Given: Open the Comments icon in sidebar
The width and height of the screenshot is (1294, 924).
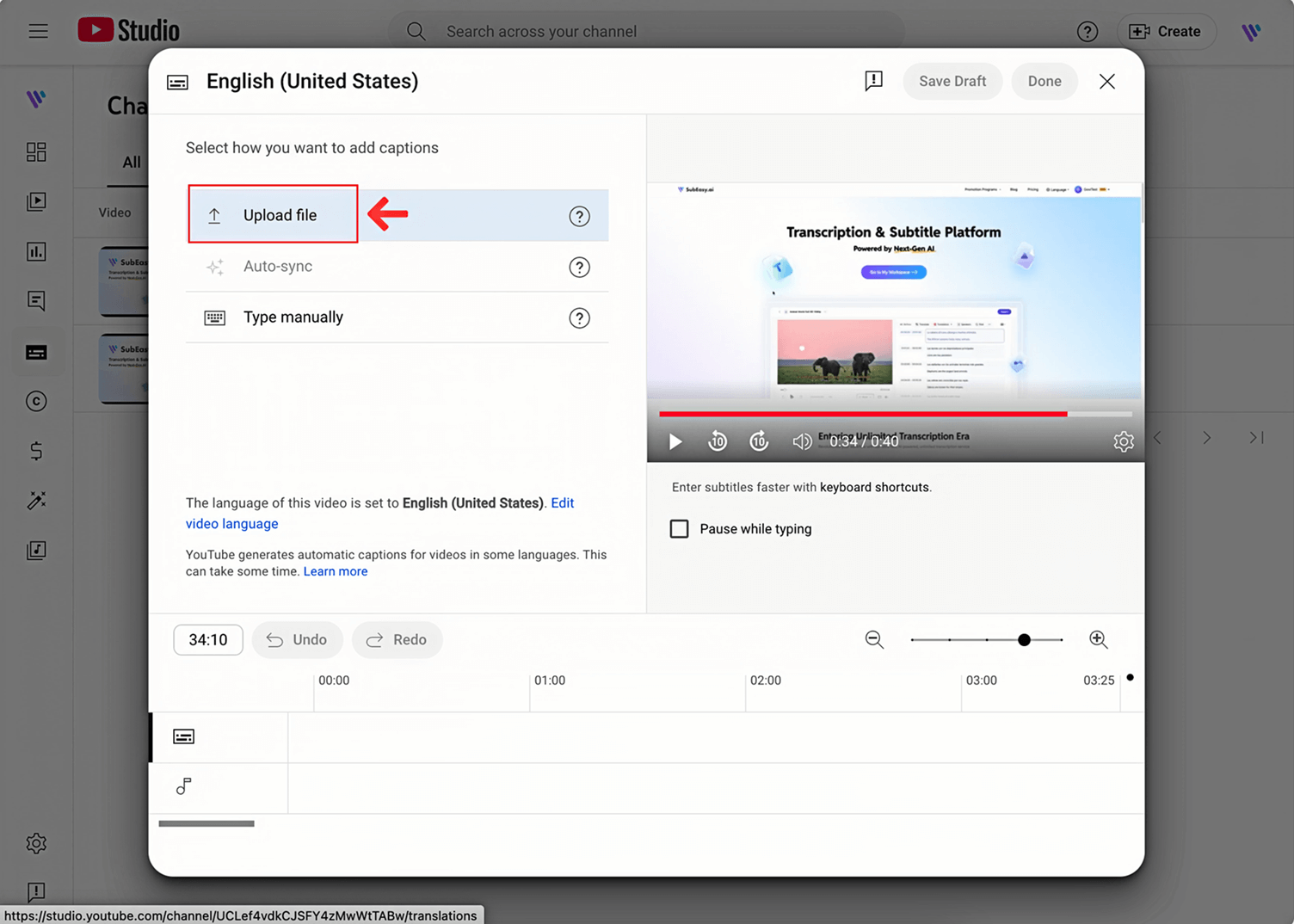Looking at the screenshot, I should click(x=36, y=301).
